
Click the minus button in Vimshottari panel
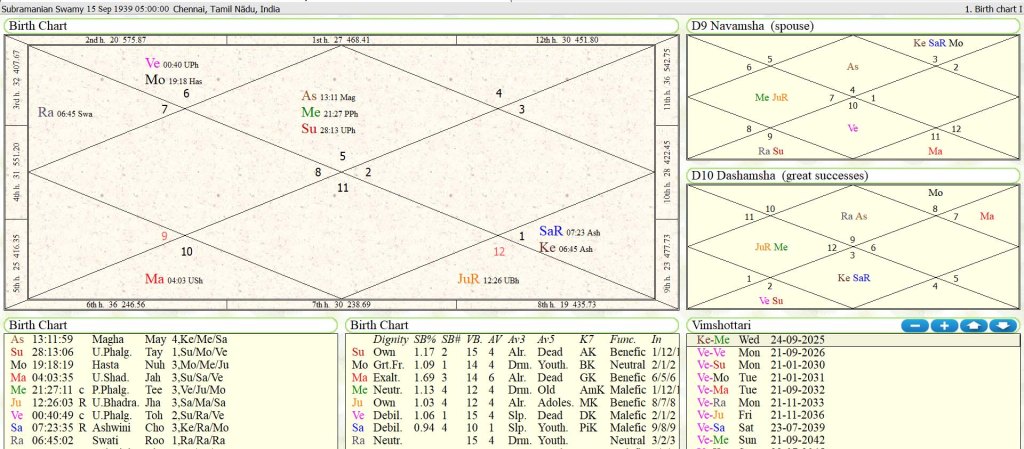(914, 326)
